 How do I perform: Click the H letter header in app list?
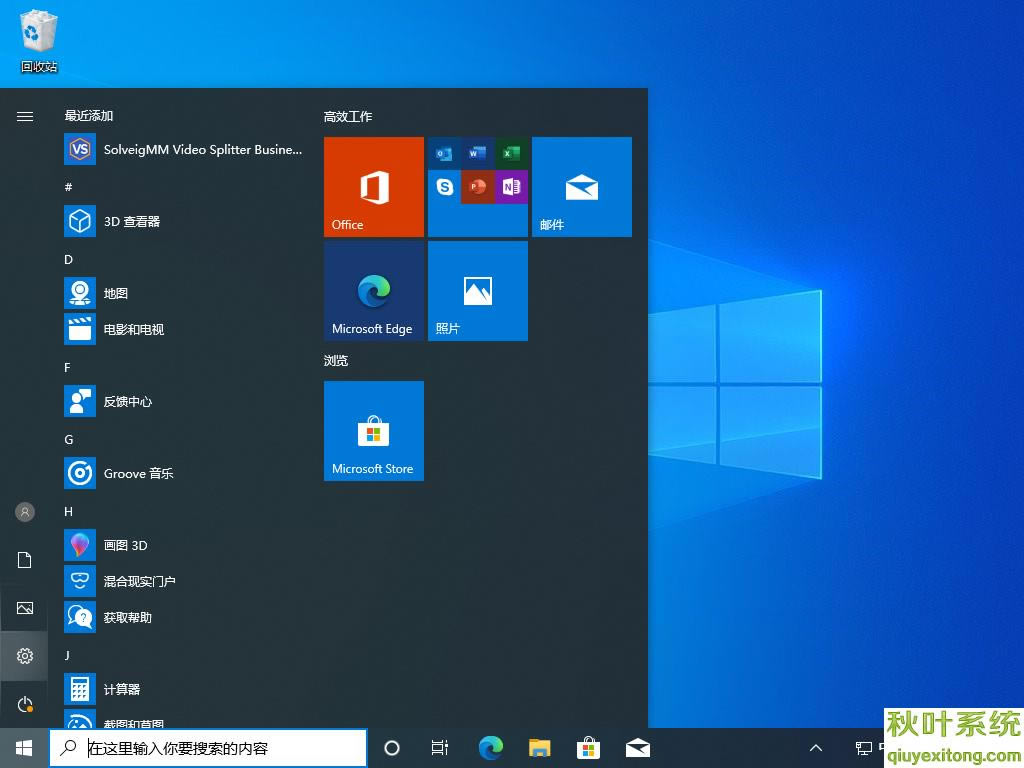(69, 511)
